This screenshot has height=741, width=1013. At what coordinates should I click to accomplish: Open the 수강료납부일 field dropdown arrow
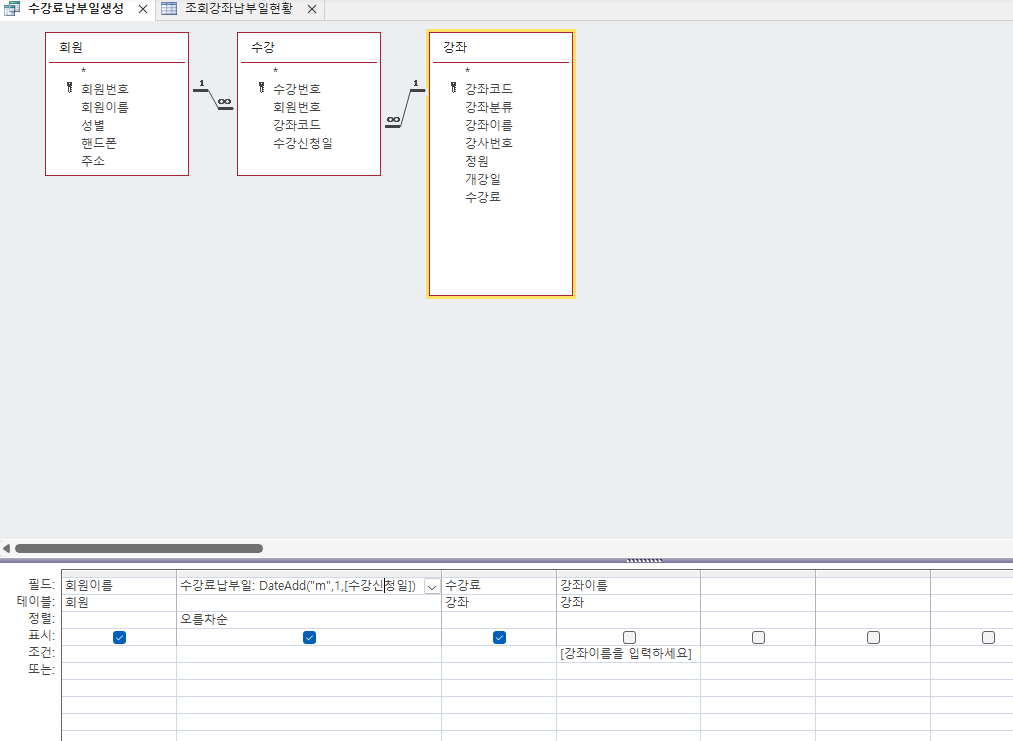point(431,587)
